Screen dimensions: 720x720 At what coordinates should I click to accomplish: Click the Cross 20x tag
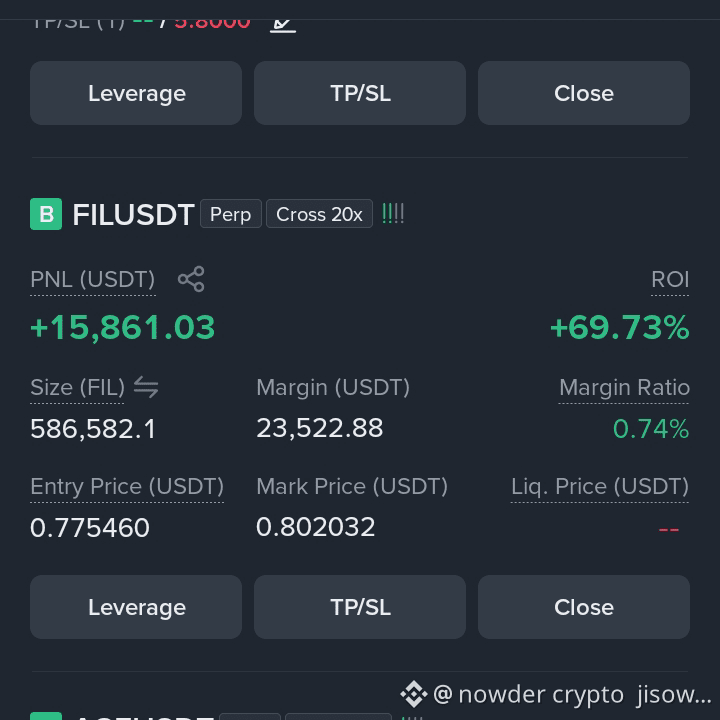[319, 214]
